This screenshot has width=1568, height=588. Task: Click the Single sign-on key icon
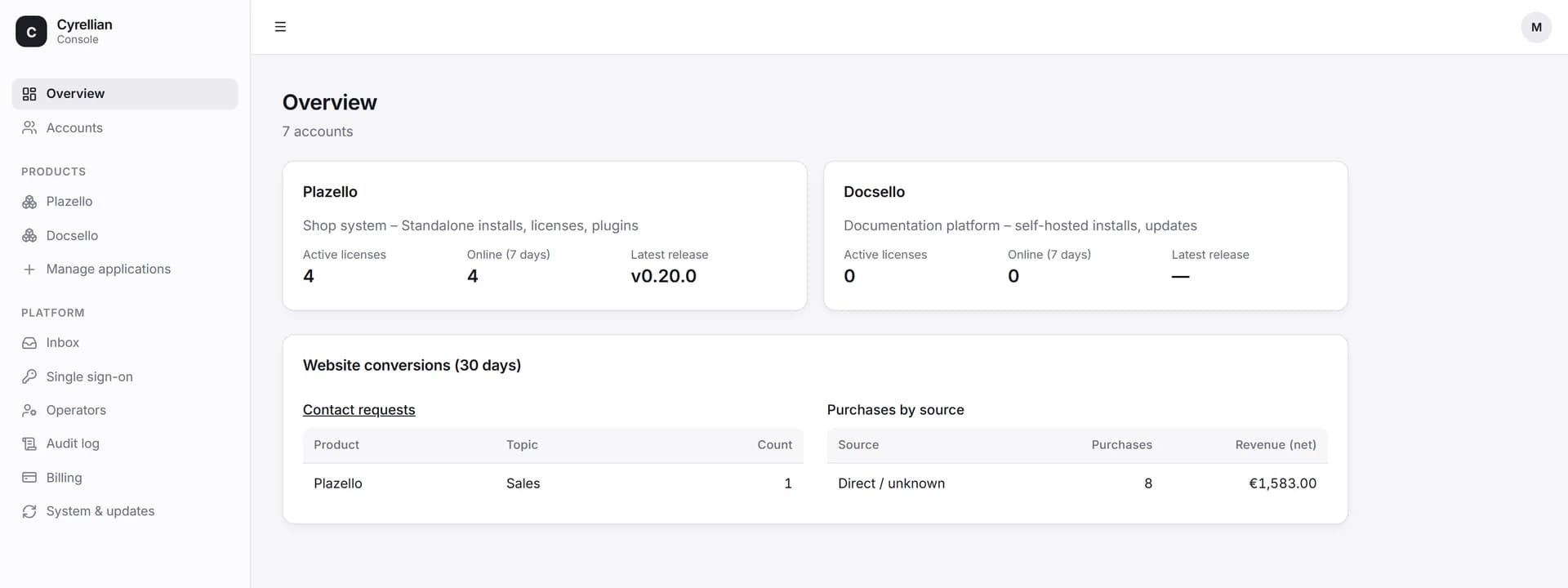pos(29,376)
